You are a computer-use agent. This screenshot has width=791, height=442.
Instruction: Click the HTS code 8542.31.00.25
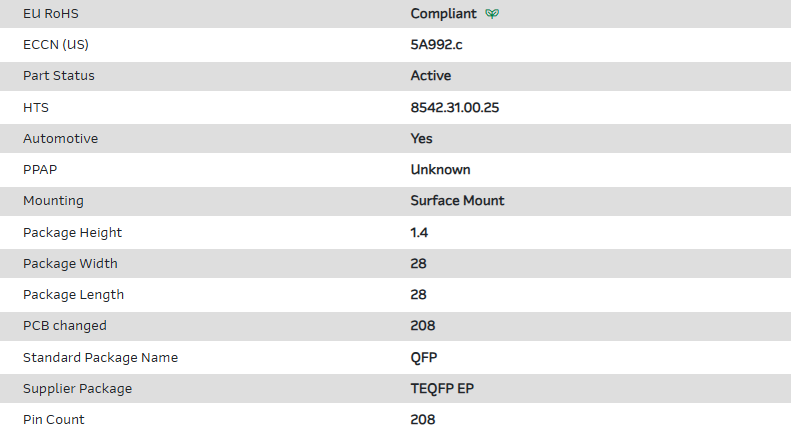click(x=455, y=107)
